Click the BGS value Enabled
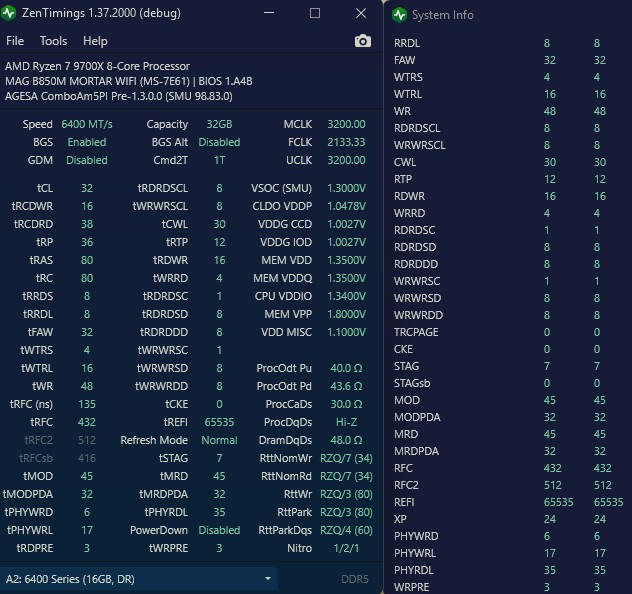Image resolution: width=632 pixels, height=594 pixels. pos(87,142)
